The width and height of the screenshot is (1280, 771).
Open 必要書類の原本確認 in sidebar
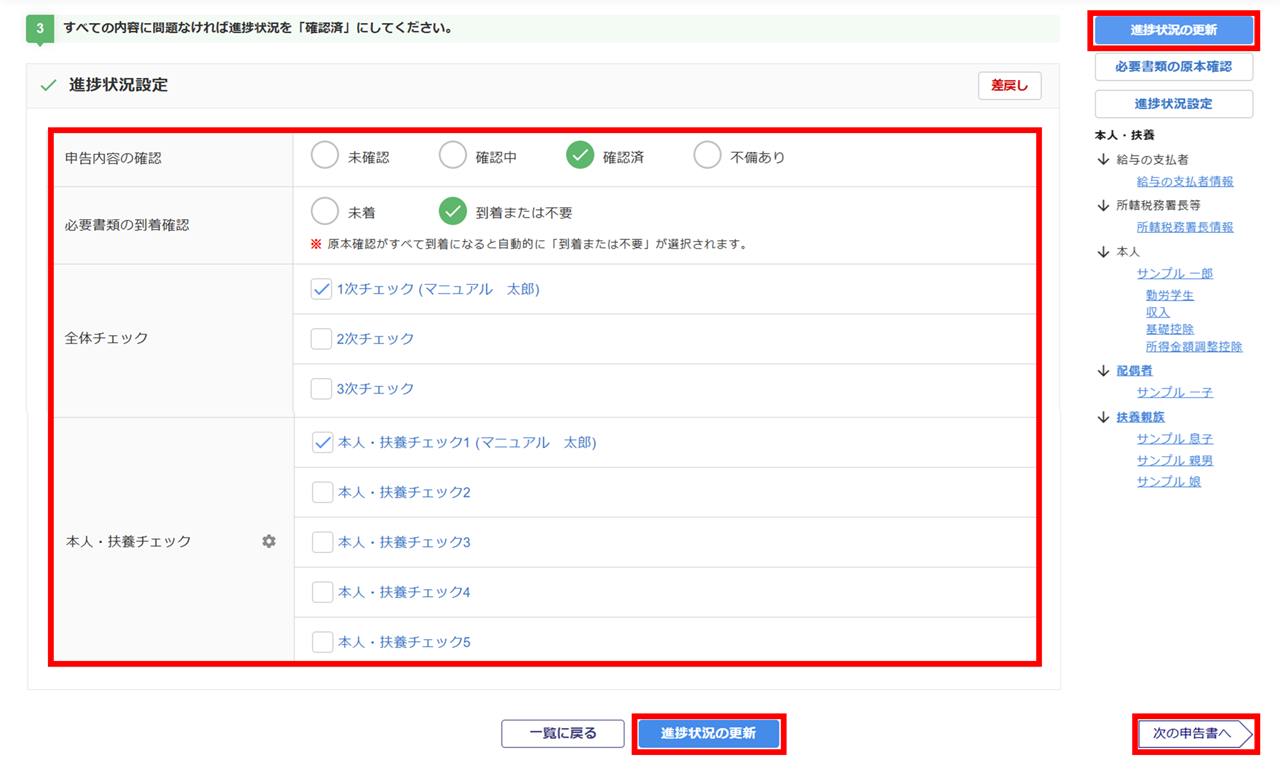1173,67
